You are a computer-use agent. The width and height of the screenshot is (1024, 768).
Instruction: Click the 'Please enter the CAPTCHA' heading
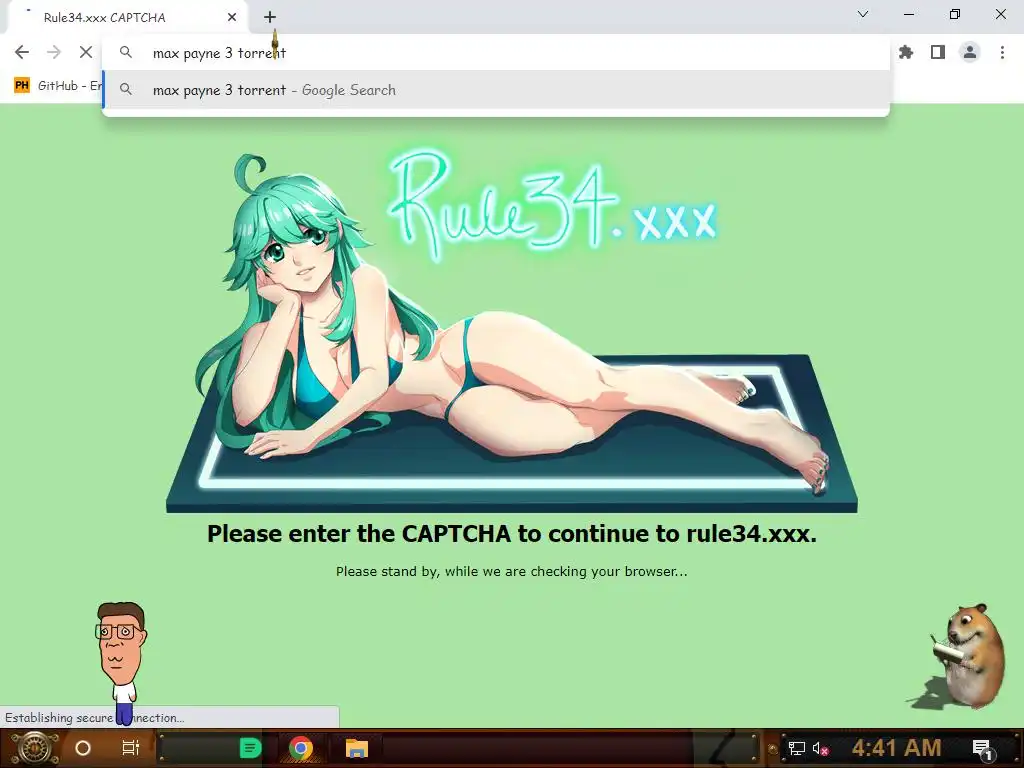tap(512, 534)
